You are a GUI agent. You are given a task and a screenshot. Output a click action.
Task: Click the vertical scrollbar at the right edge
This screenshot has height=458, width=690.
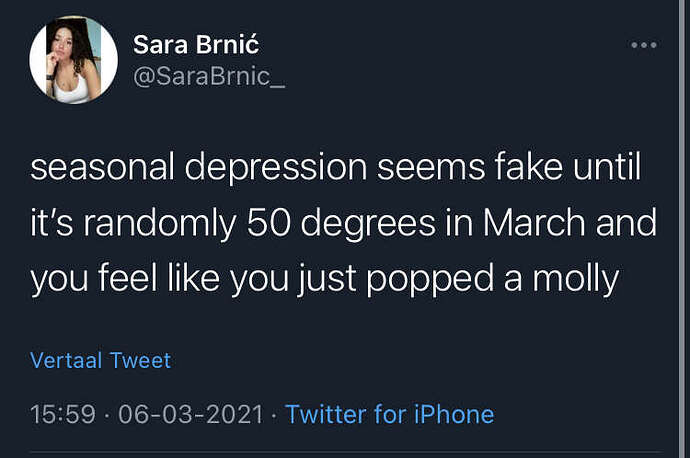pos(682,229)
